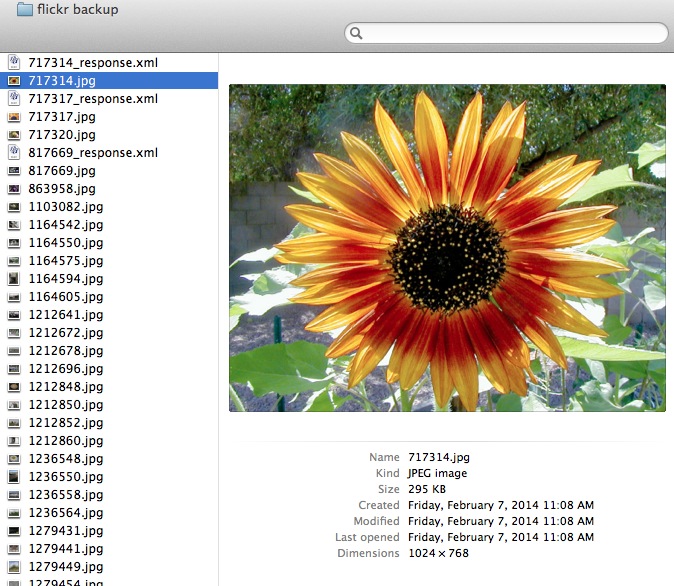The height and width of the screenshot is (586, 674).
Task: Select file name 817669.jpg
Action: 62,171
